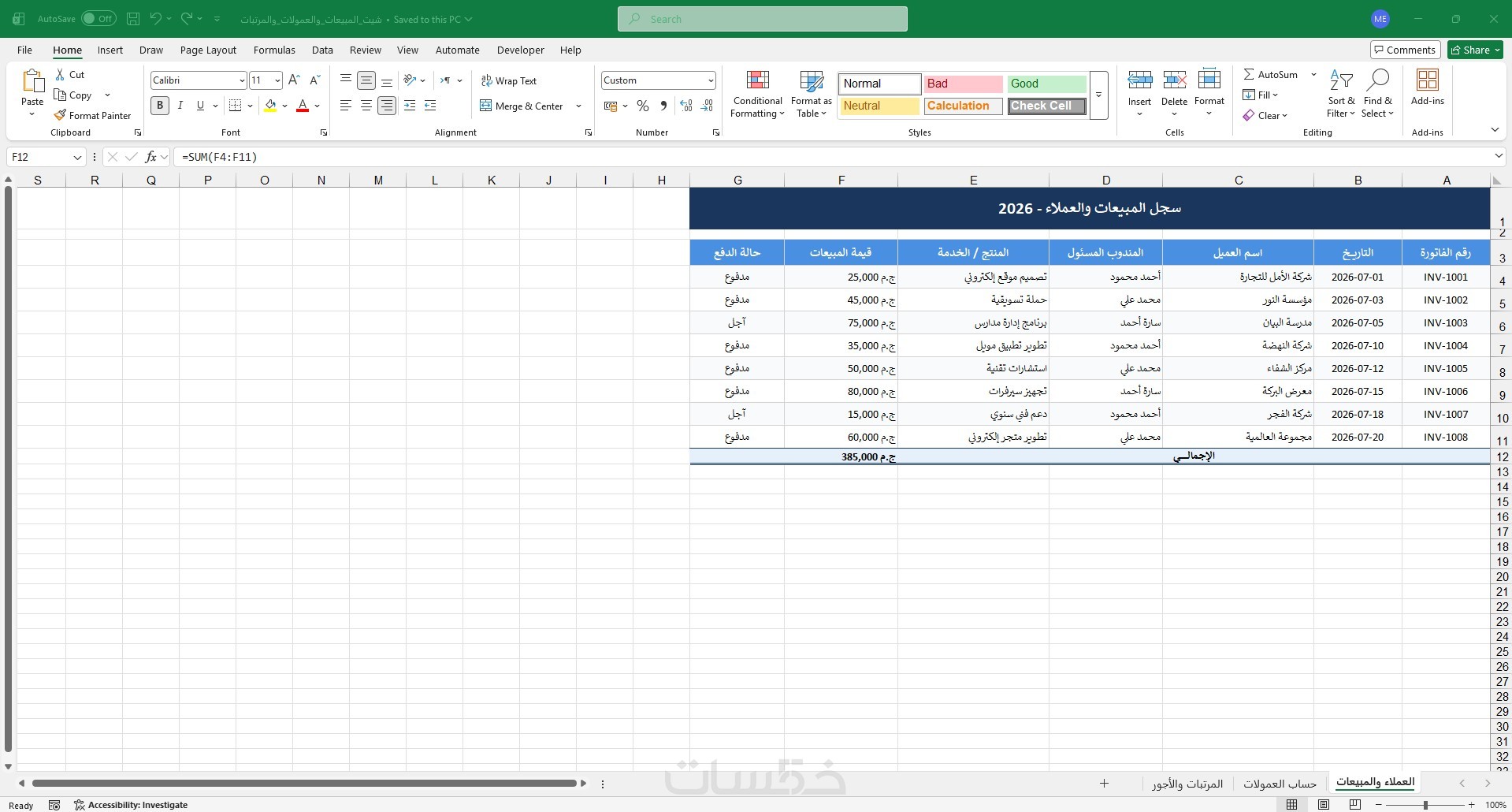The image size is (1512, 812).
Task: Open Fill dropdown in Editing group
Action: (x=1261, y=95)
